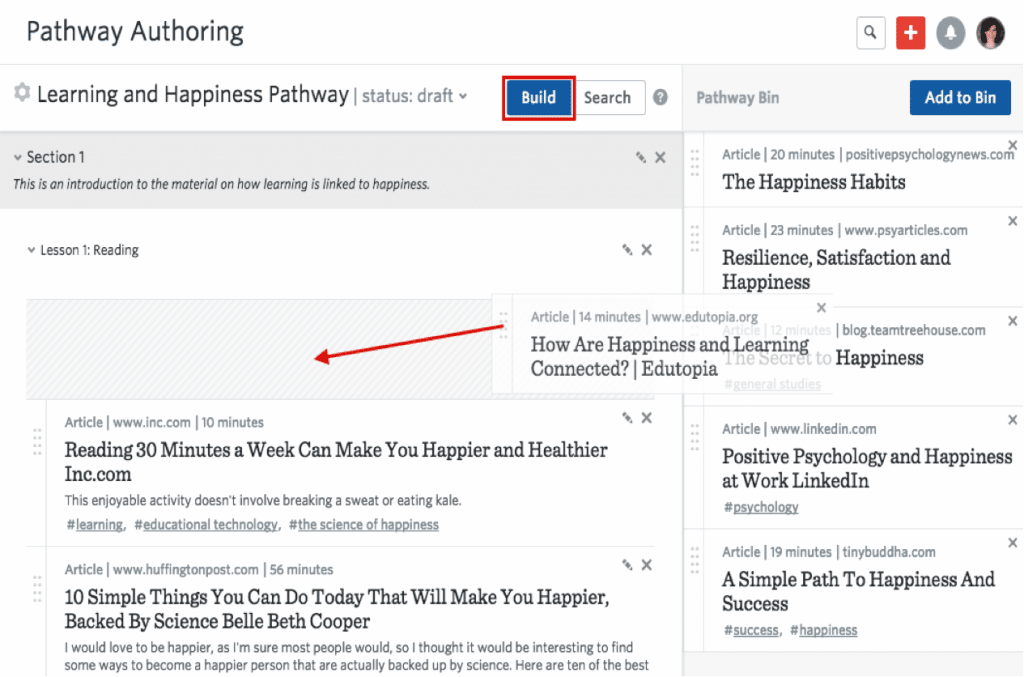Switch to the Build tab

click(x=539, y=97)
